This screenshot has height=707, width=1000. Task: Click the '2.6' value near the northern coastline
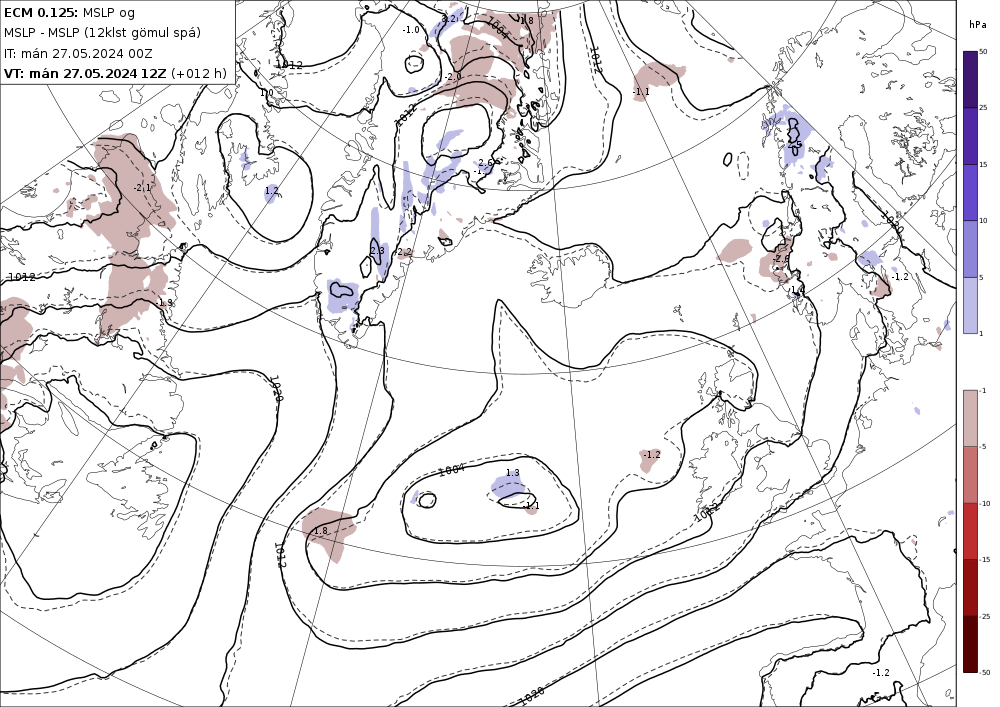[x=485, y=163]
